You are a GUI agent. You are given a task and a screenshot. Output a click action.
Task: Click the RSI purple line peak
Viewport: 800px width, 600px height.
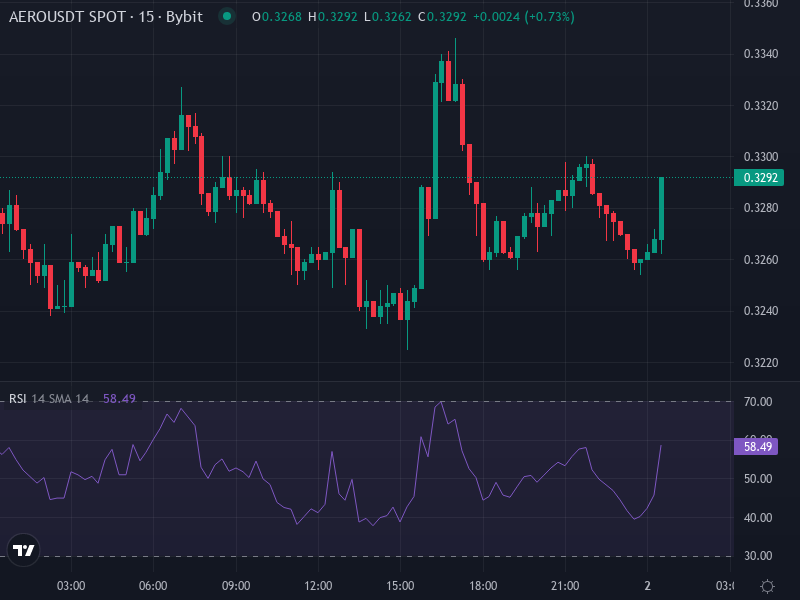(440, 403)
